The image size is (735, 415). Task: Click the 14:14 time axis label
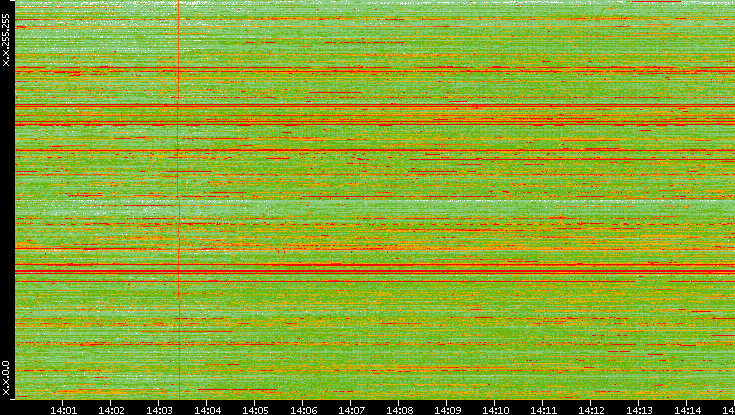(687, 410)
